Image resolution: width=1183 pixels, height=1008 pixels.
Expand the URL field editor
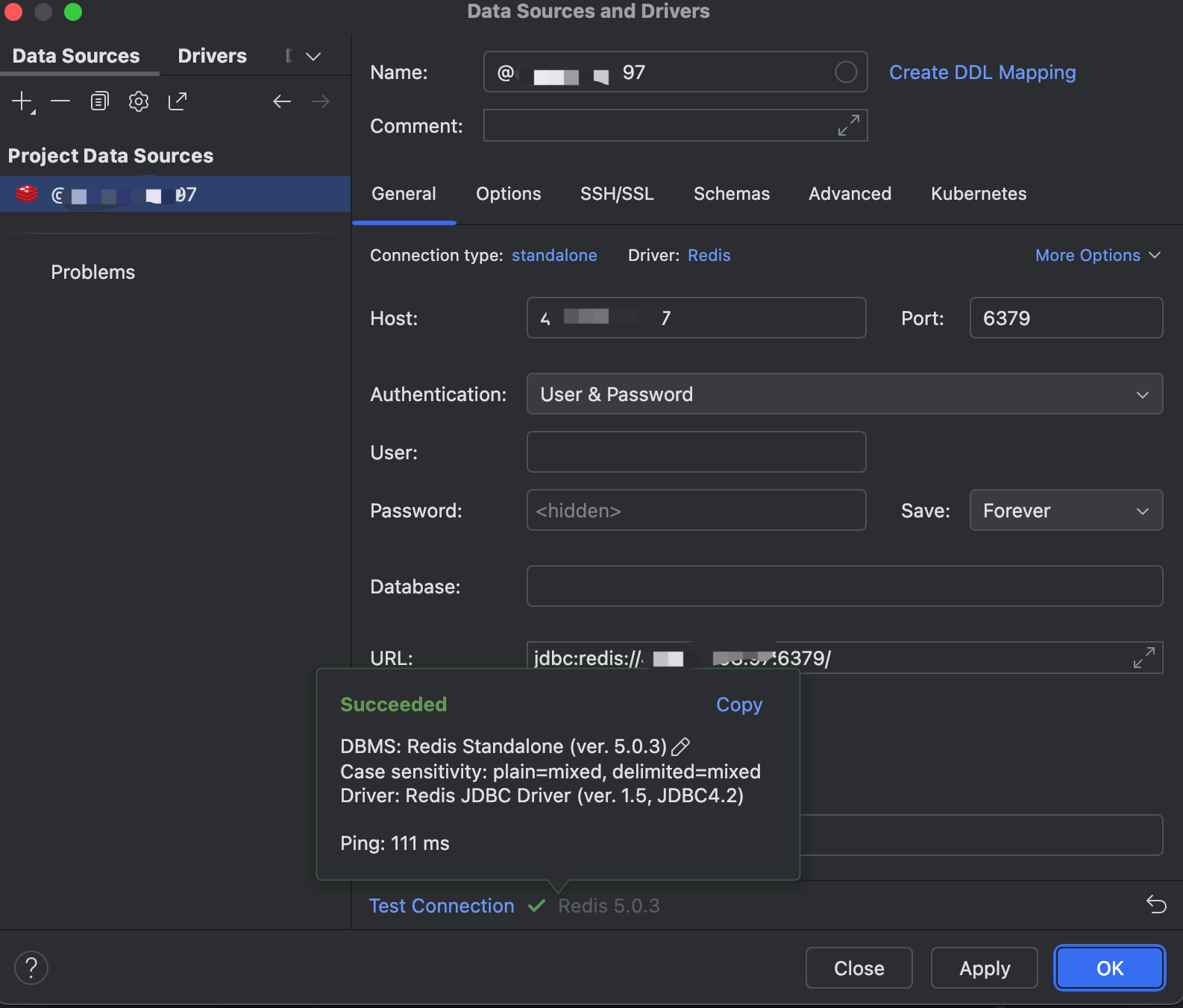pos(1144,657)
